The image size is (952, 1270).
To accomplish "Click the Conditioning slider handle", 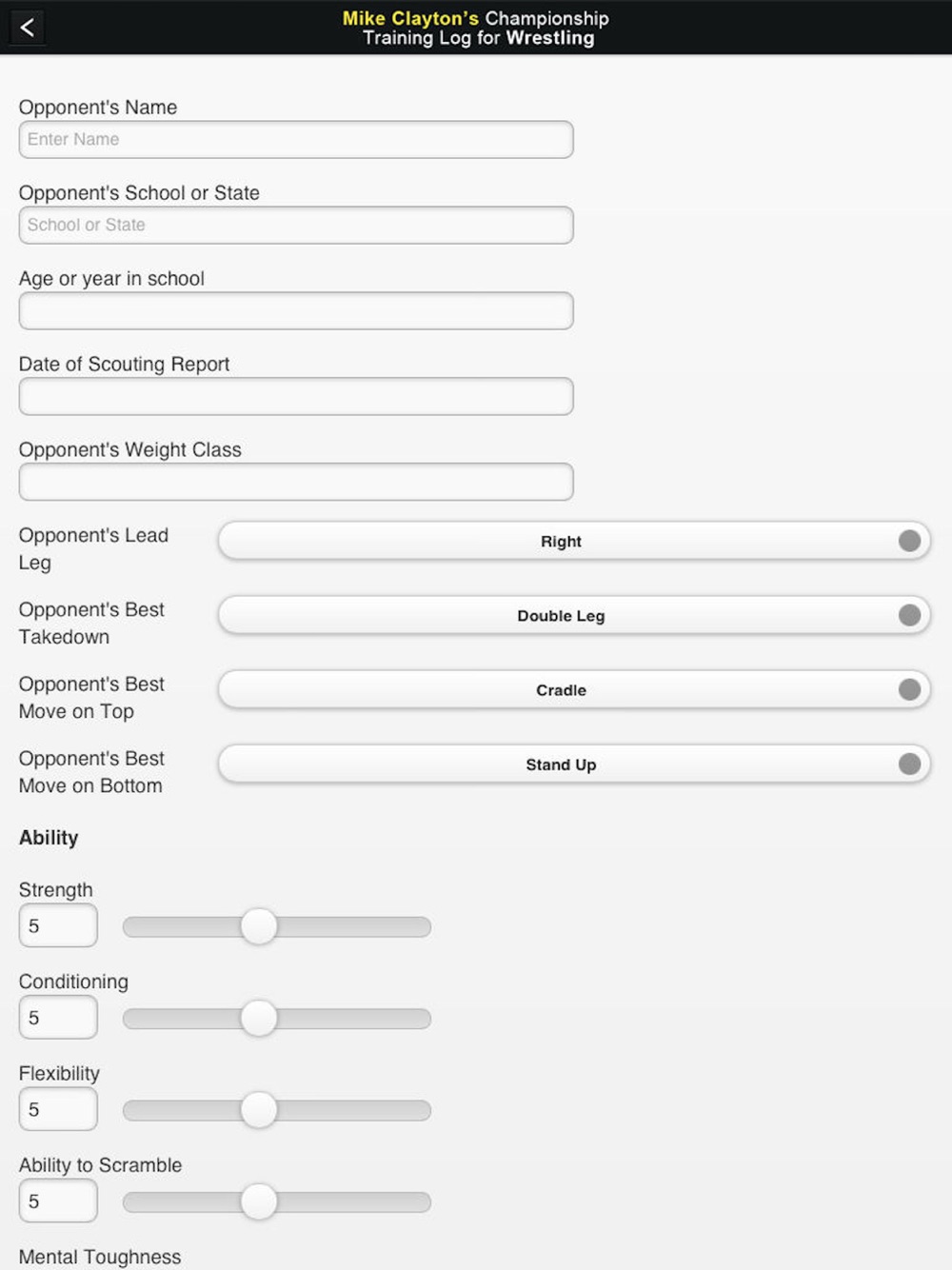I will (x=258, y=1018).
